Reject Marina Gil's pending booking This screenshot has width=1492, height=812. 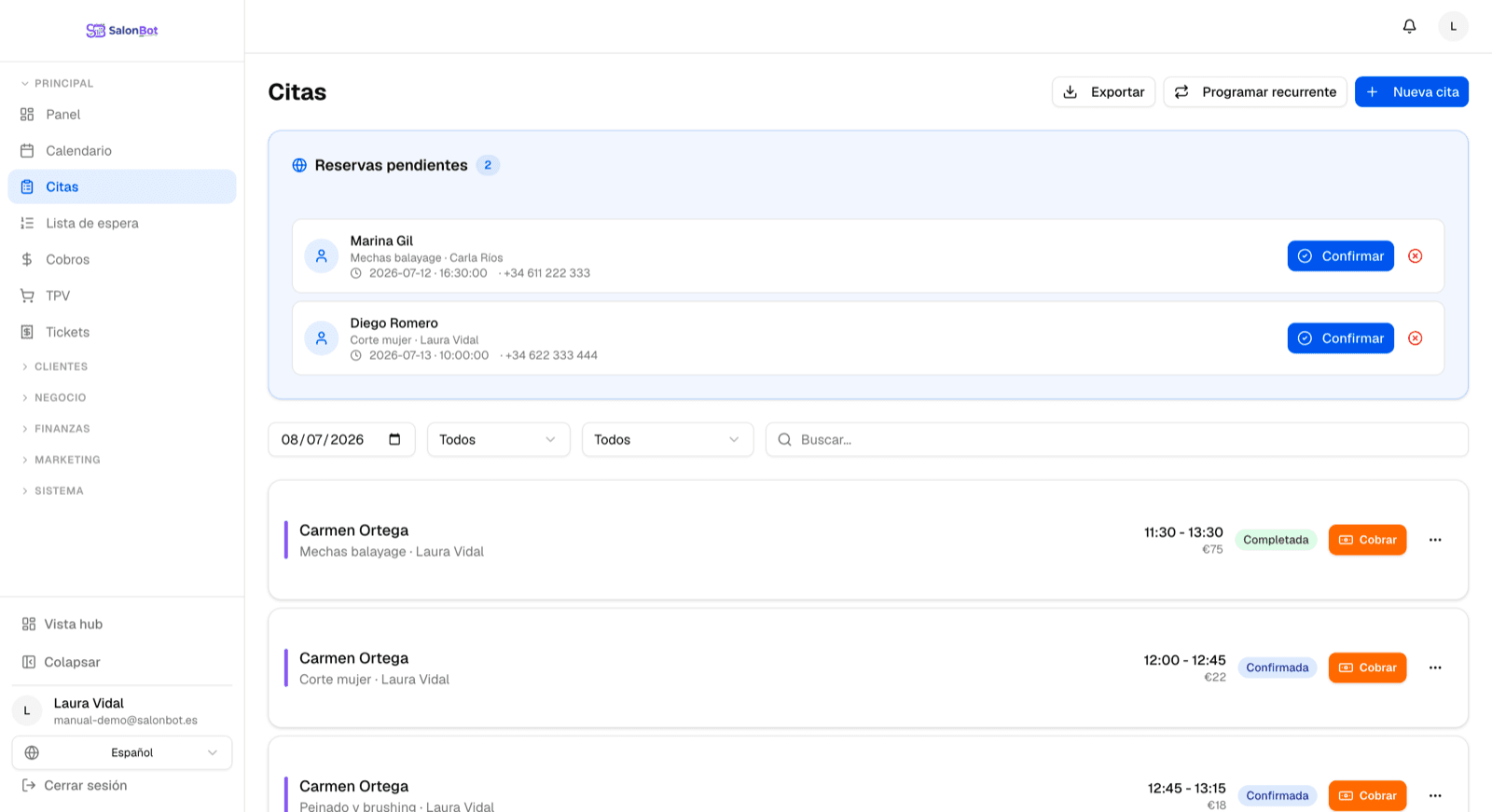click(1415, 256)
